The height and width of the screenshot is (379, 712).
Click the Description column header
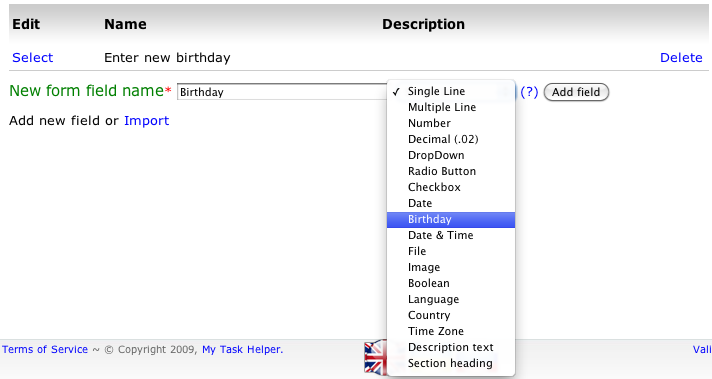point(423,24)
